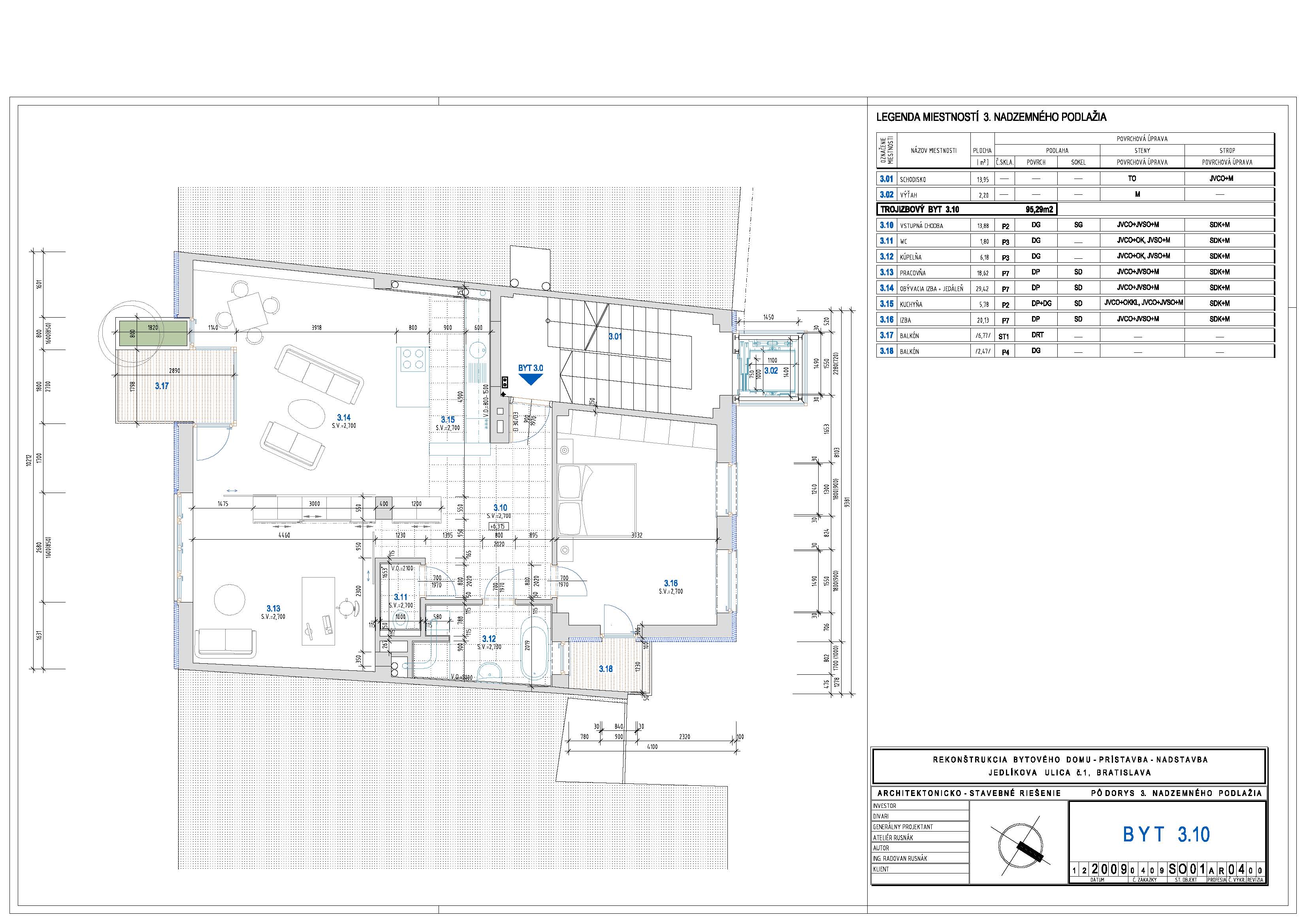The height and width of the screenshot is (924, 1307).
Task: Click the +6,315 elevation marker in hallway
Action: coord(499,527)
